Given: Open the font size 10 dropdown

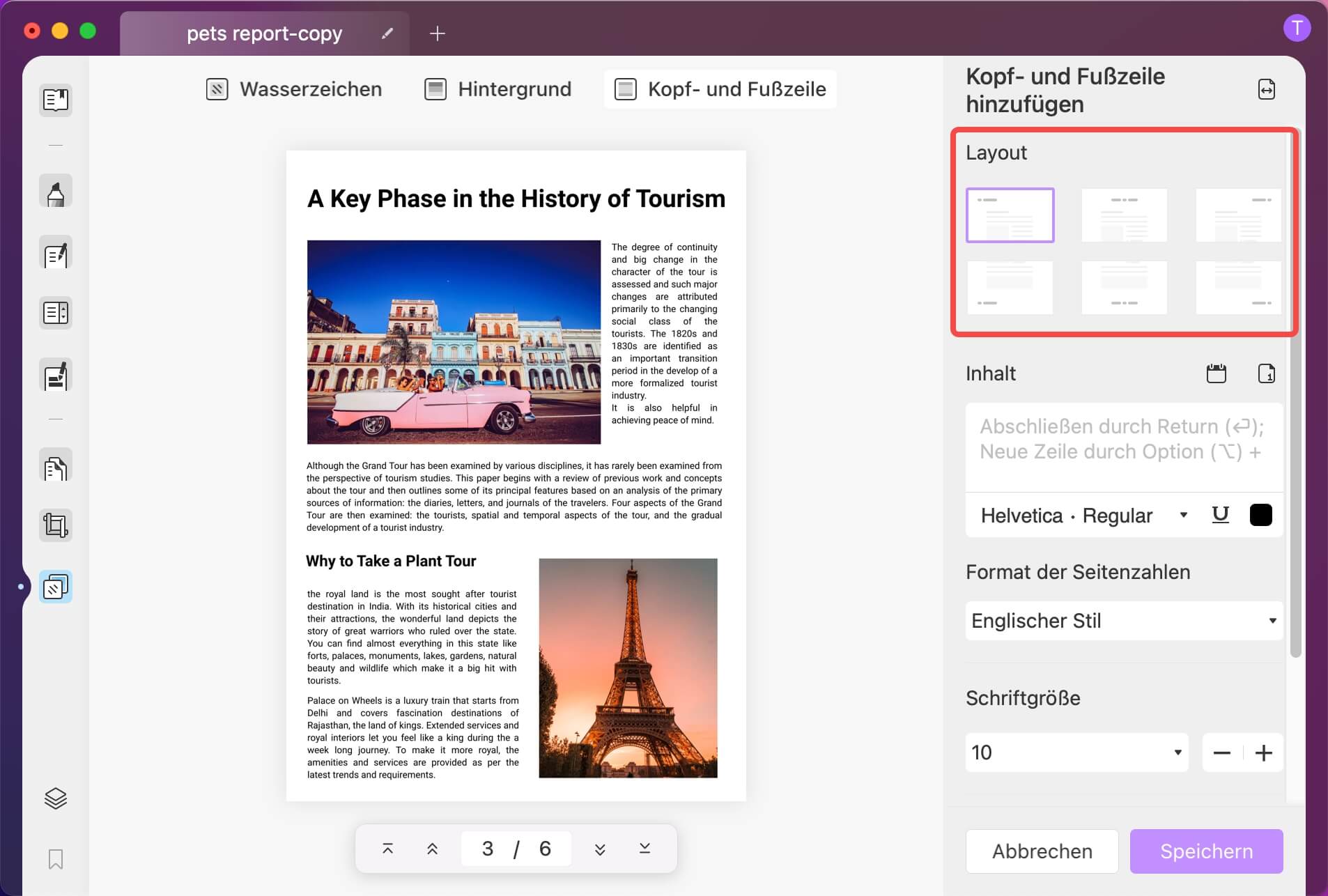Looking at the screenshot, I should 1076,752.
